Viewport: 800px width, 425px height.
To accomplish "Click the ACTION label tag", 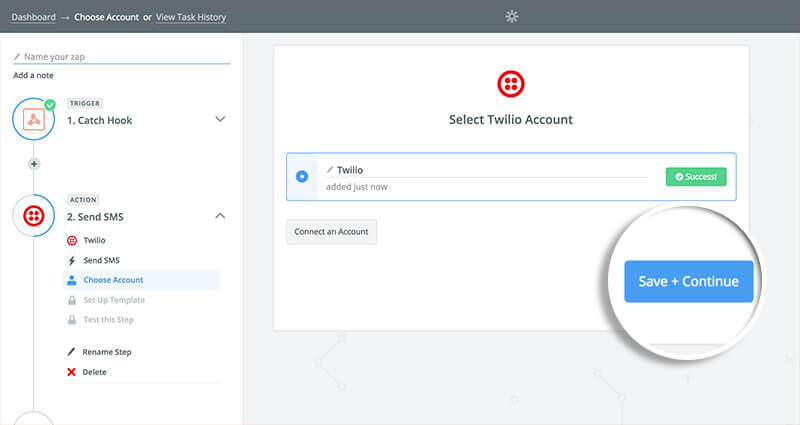I will click(x=83, y=199).
